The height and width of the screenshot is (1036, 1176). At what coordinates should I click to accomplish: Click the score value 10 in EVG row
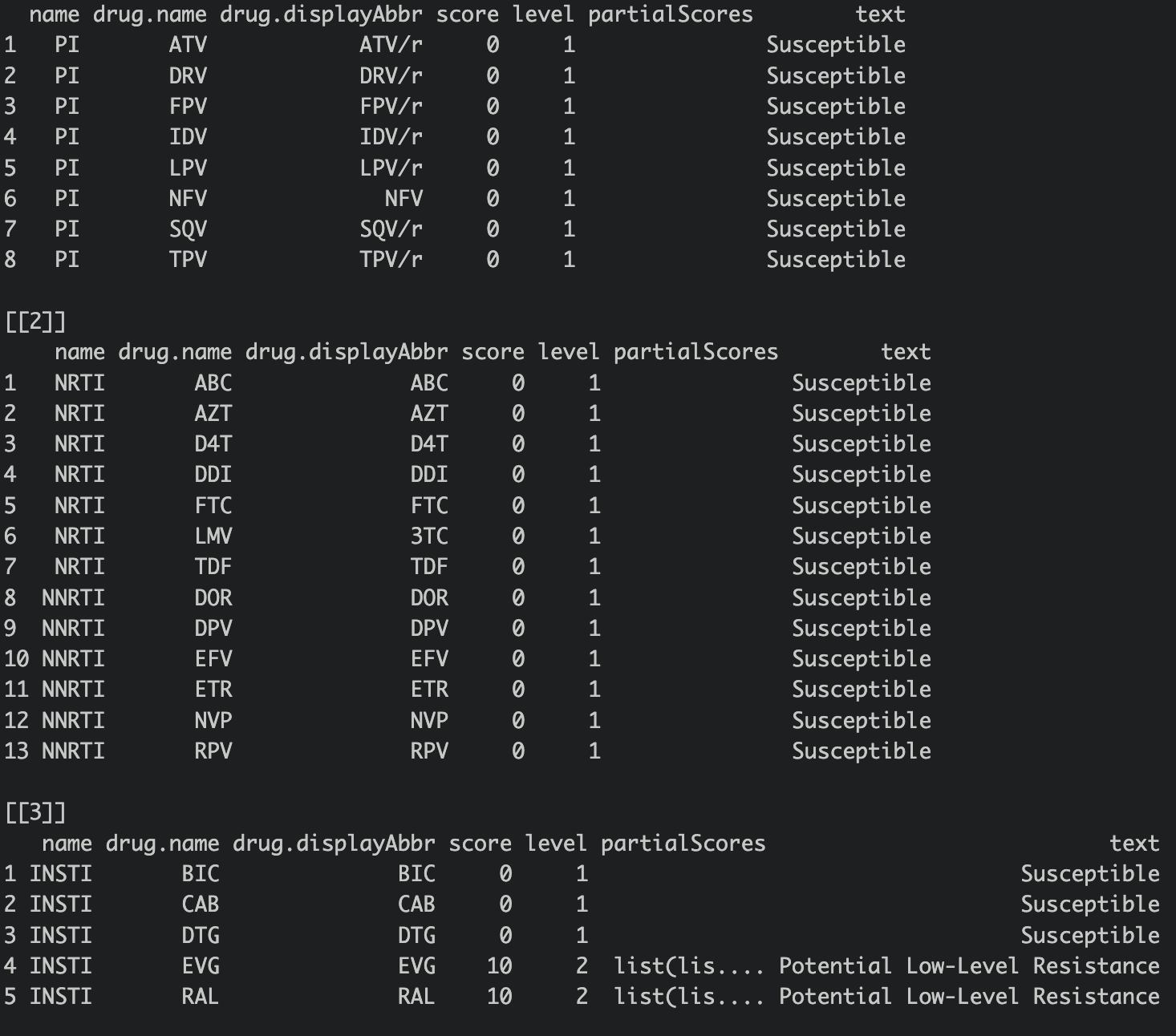coord(499,966)
